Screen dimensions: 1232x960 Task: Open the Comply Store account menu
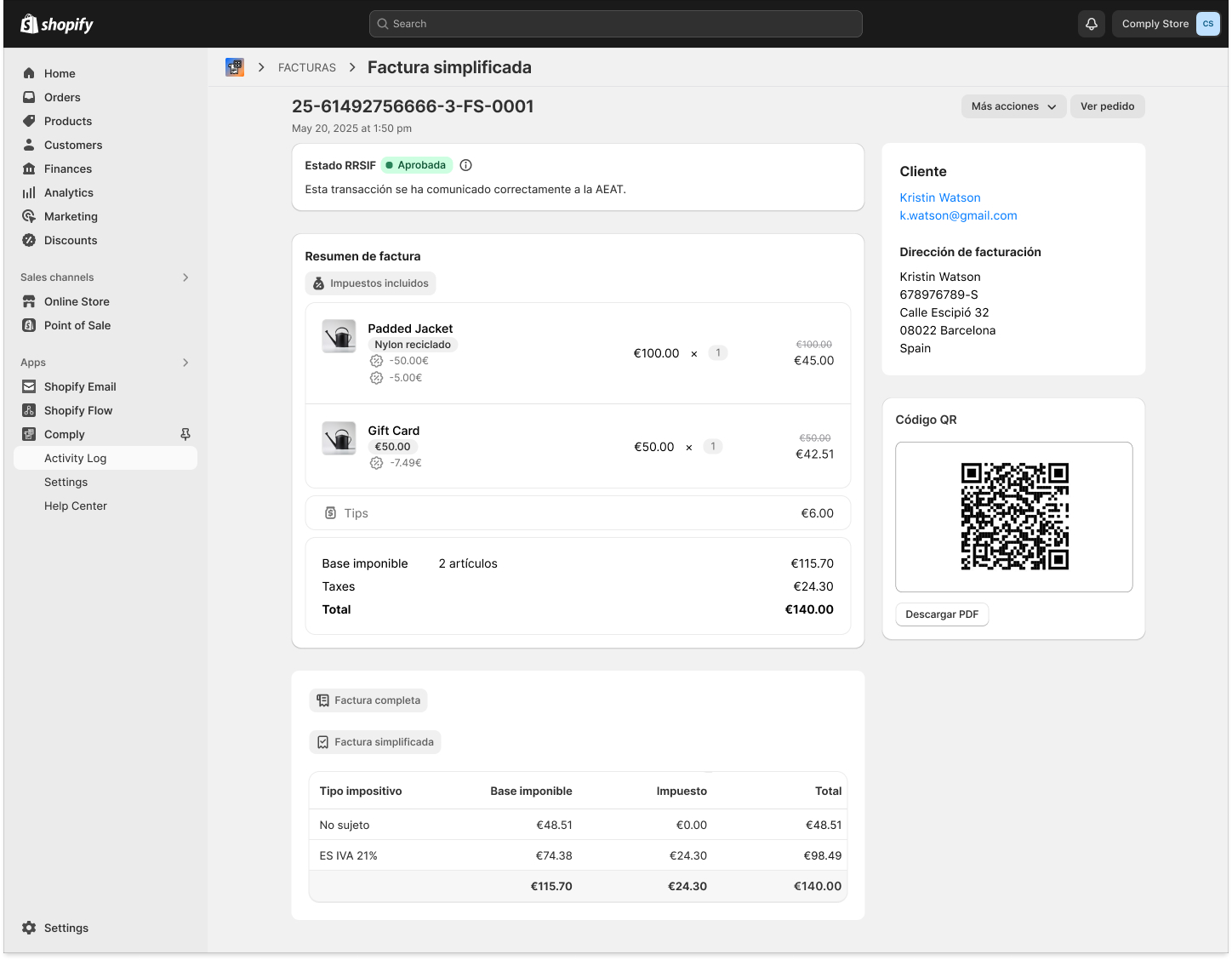[x=1166, y=24]
